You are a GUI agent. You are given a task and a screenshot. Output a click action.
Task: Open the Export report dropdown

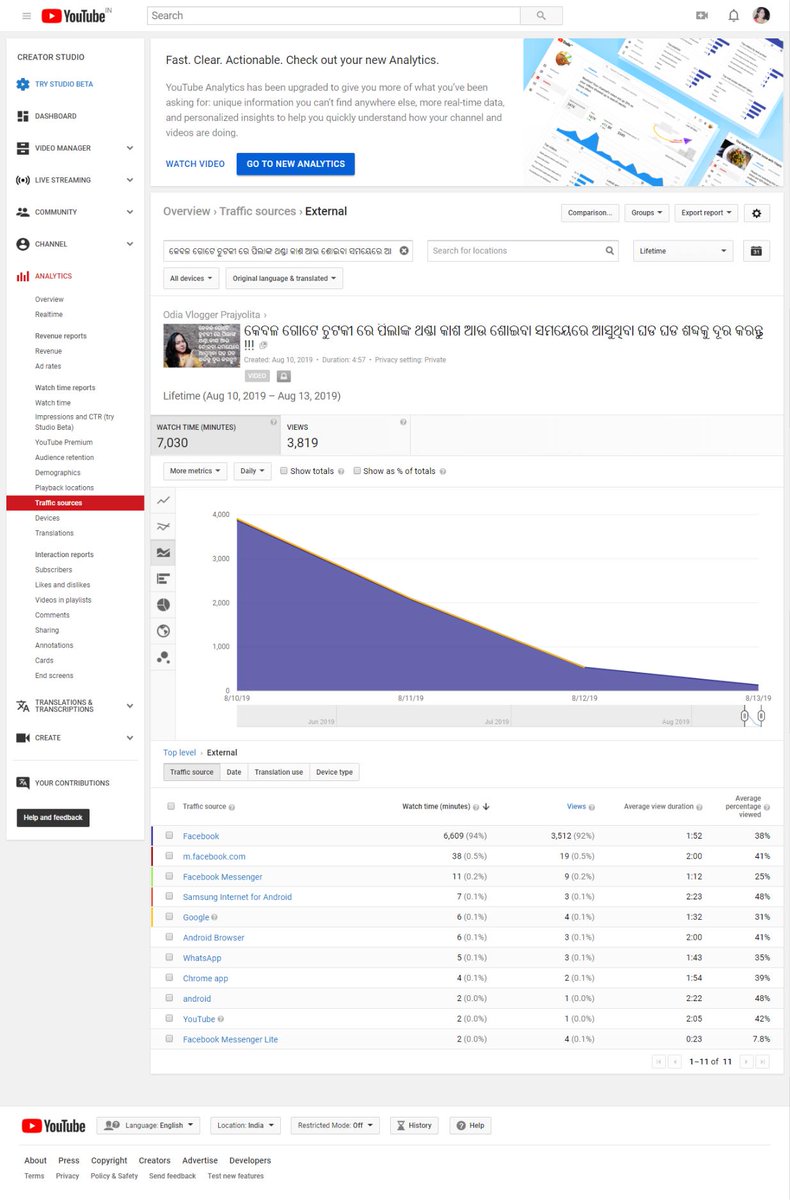(707, 213)
